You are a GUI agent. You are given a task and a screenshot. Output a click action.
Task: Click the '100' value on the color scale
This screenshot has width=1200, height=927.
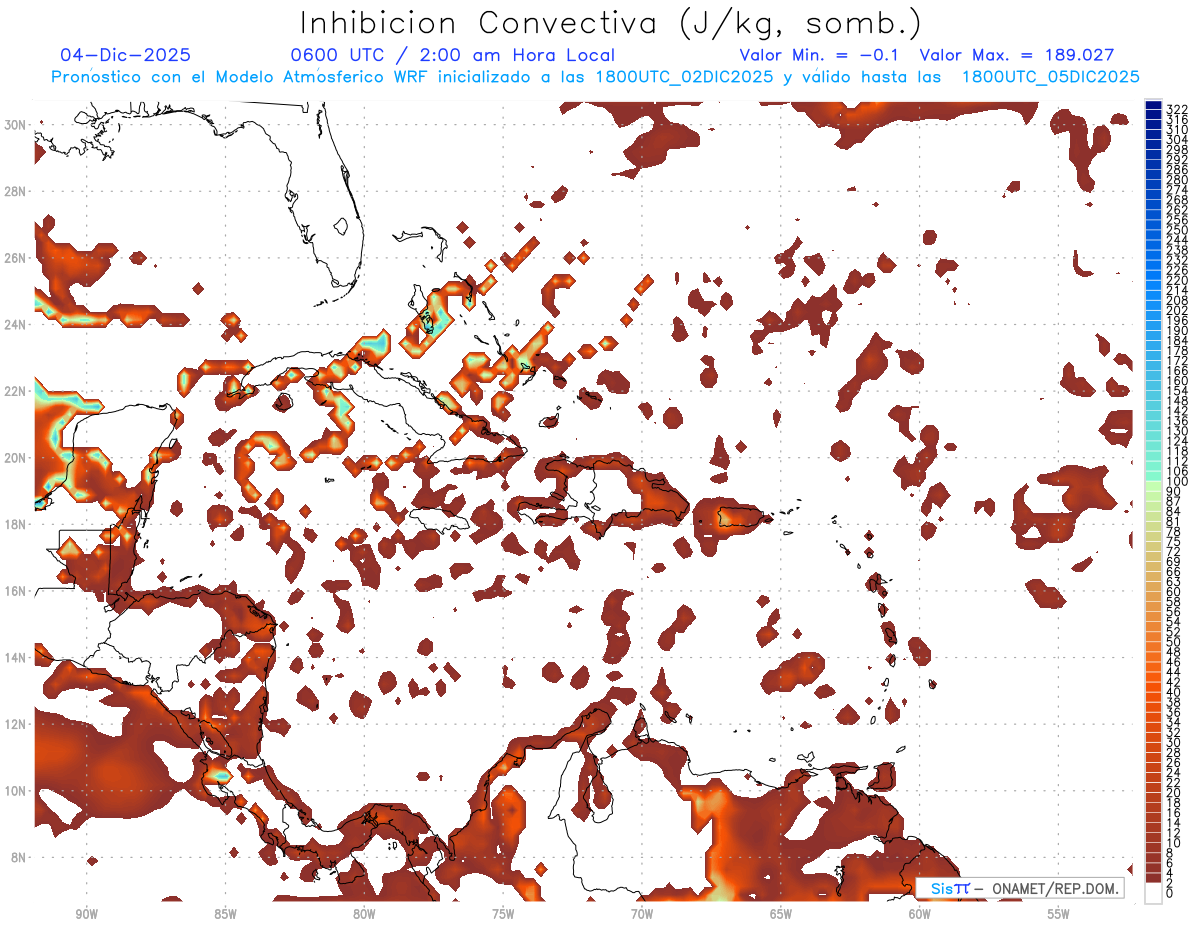coord(1177,482)
